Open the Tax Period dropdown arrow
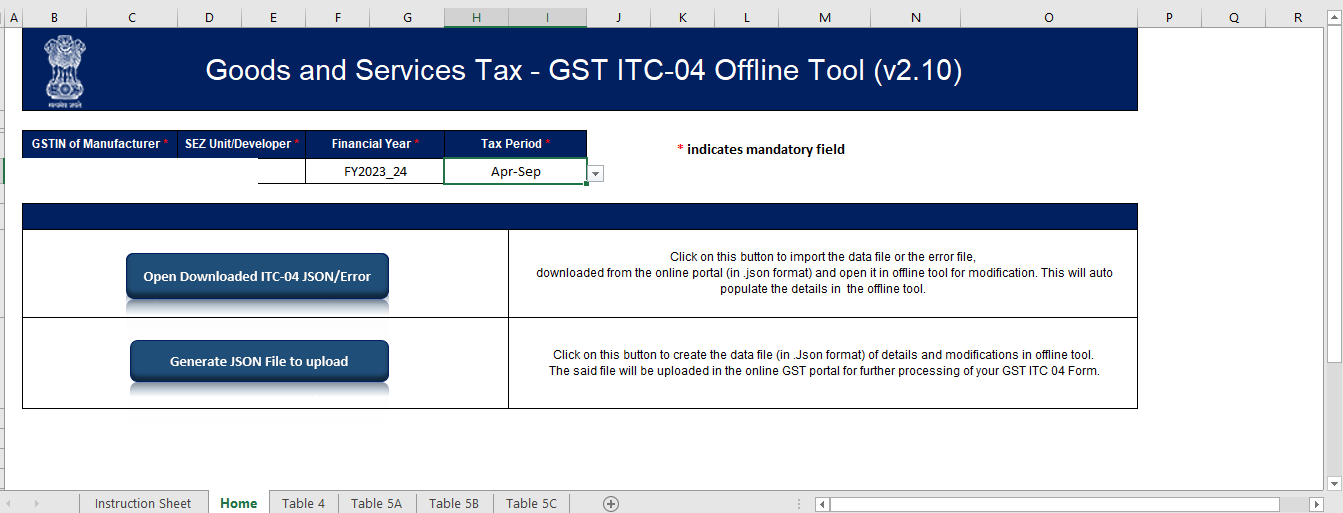1343x513 pixels. tap(596, 173)
